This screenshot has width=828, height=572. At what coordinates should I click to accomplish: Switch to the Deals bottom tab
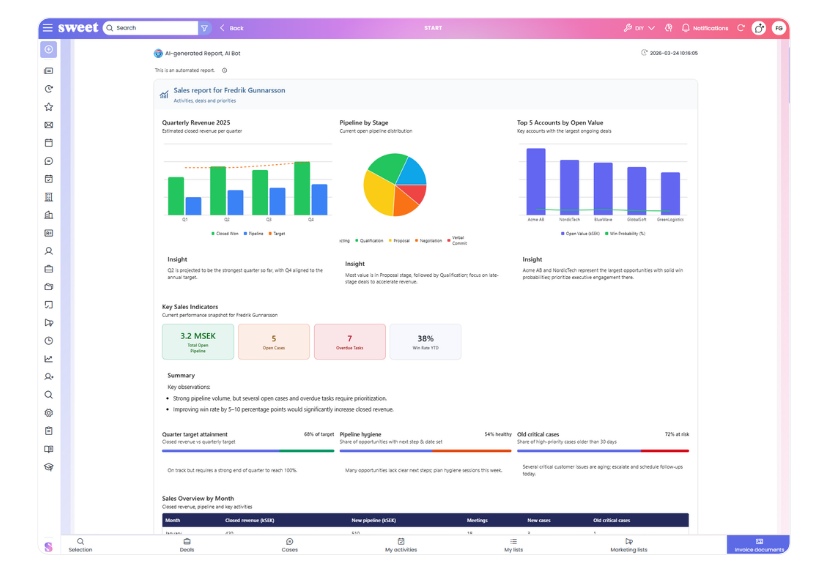pos(186,545)
